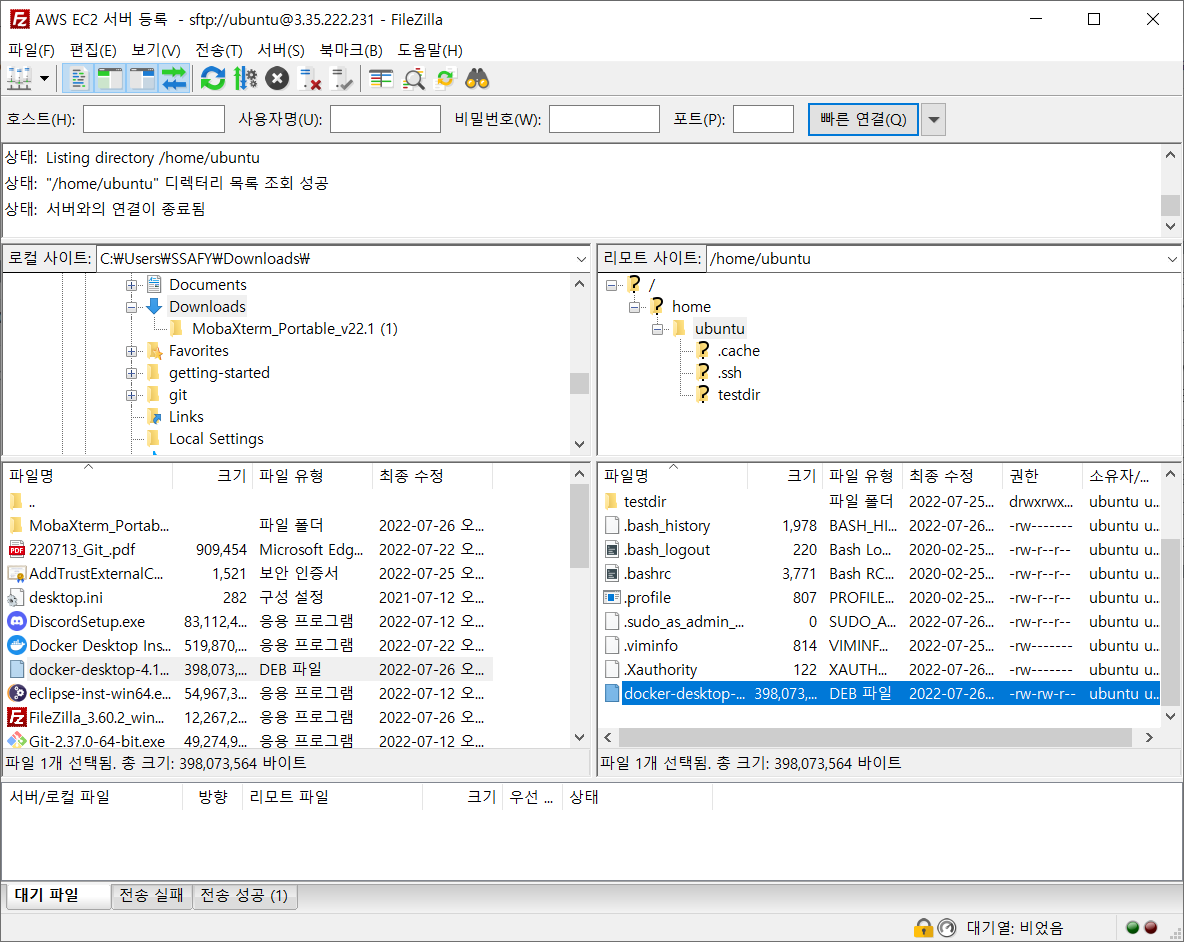The image size is (1184, 942).
Task: Click the encrypted connection lock icon
Action: point(924,928)
